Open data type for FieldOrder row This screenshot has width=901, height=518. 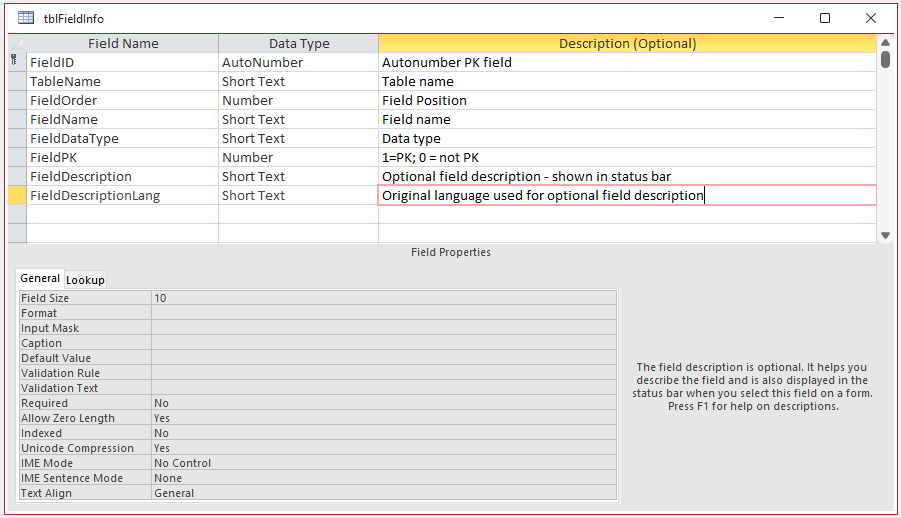pyautogui.click(x=299, y=100)
